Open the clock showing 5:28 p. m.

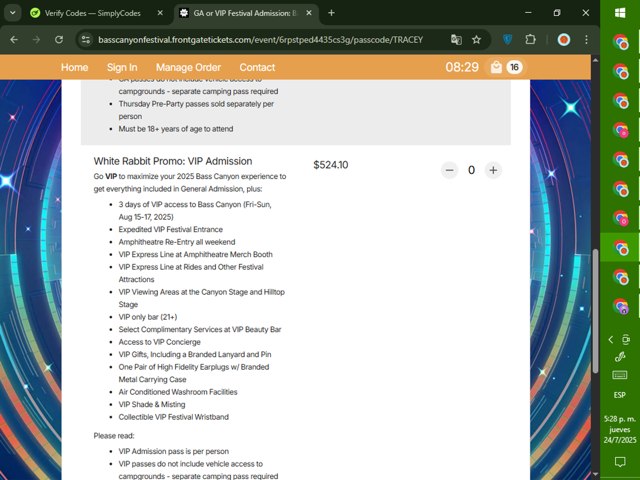point(620,429)
